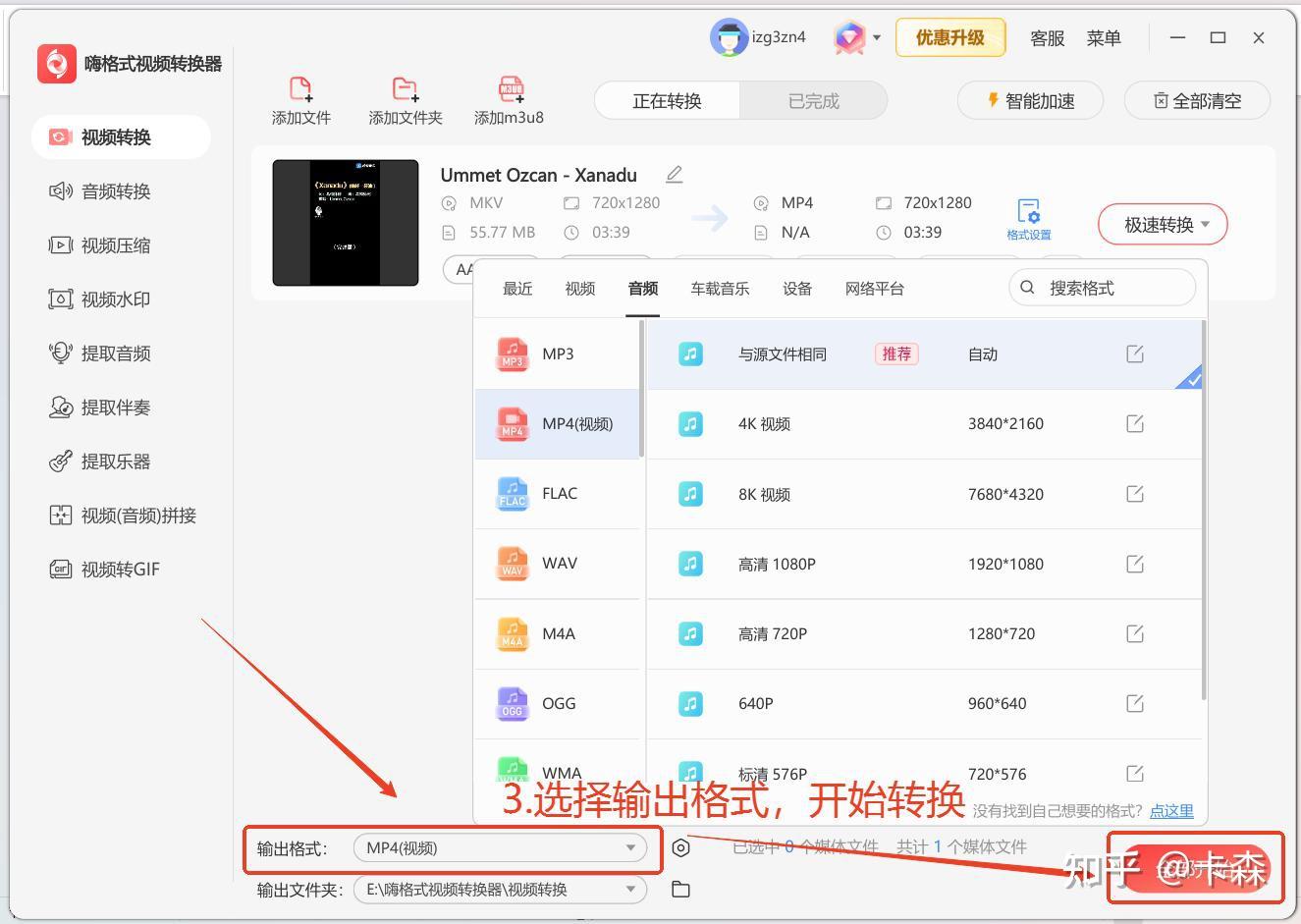Click the 优惠升级 button
The height and width of the screenshot is (924, 1301).
[x=950, y=38]
